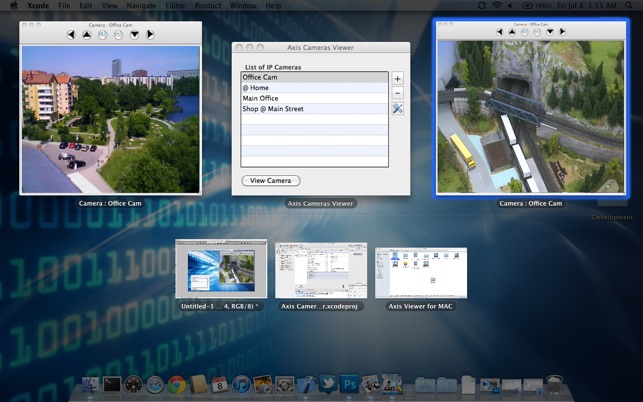The width and height of the screenshot is (643, 402).
Task: Click the minus button to remove a camera
Action: tap(397, 93)
